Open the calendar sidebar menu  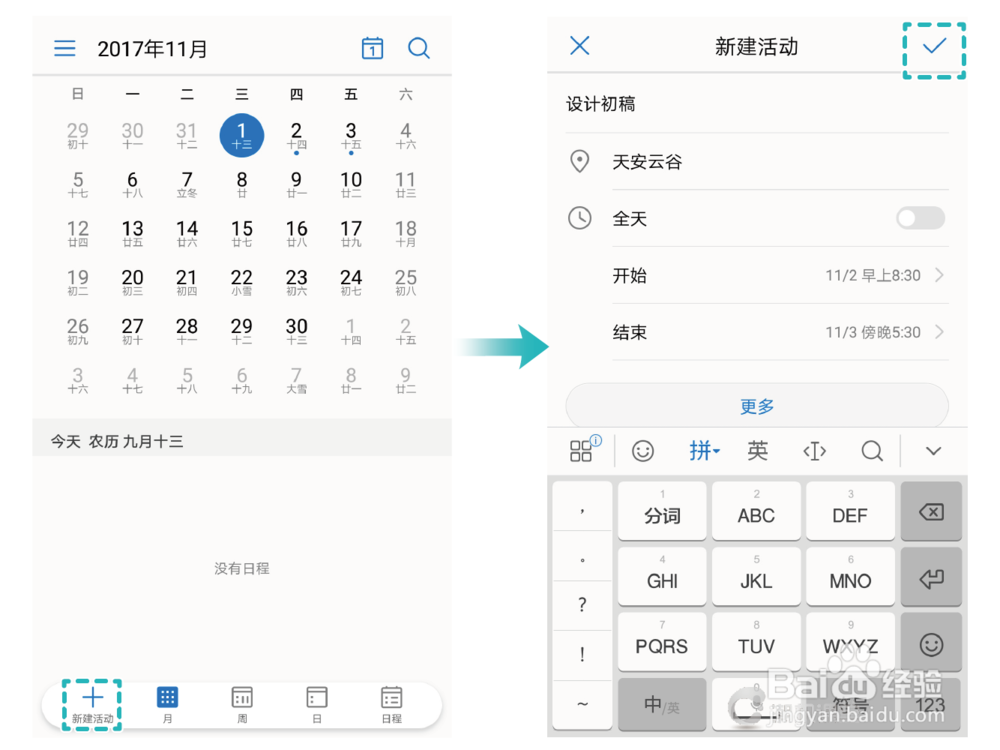click(64, 47)
